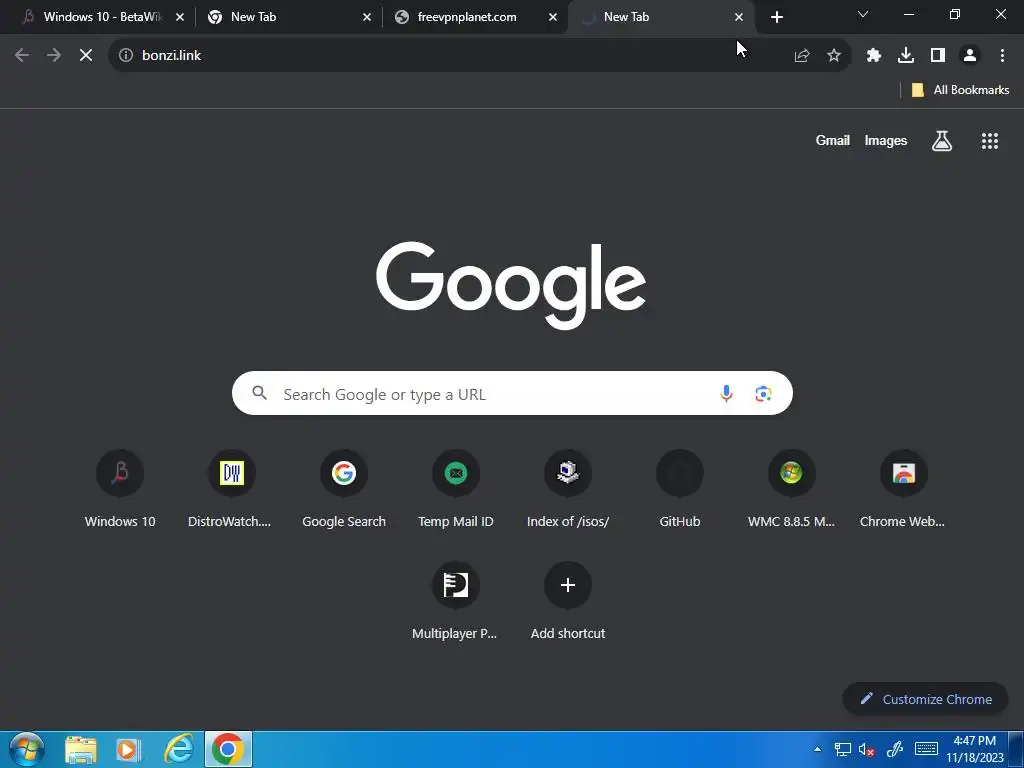Show hidden tray icons arrow
Screen dimensions: 1024x768
817,749
